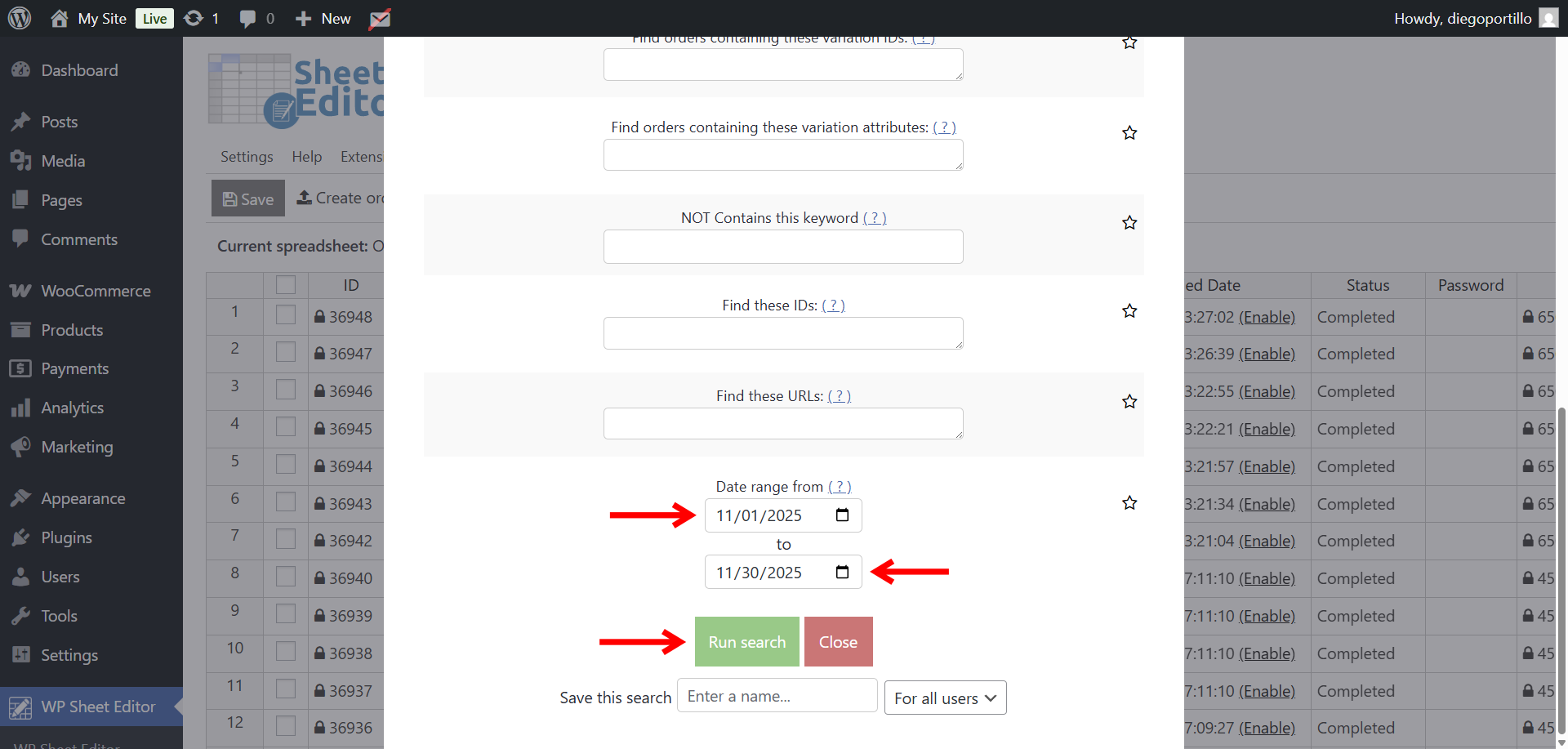This screenshot has width=1568, height=749.
Task: Open the For all users dropdown
Action: [x=945, y=698]
